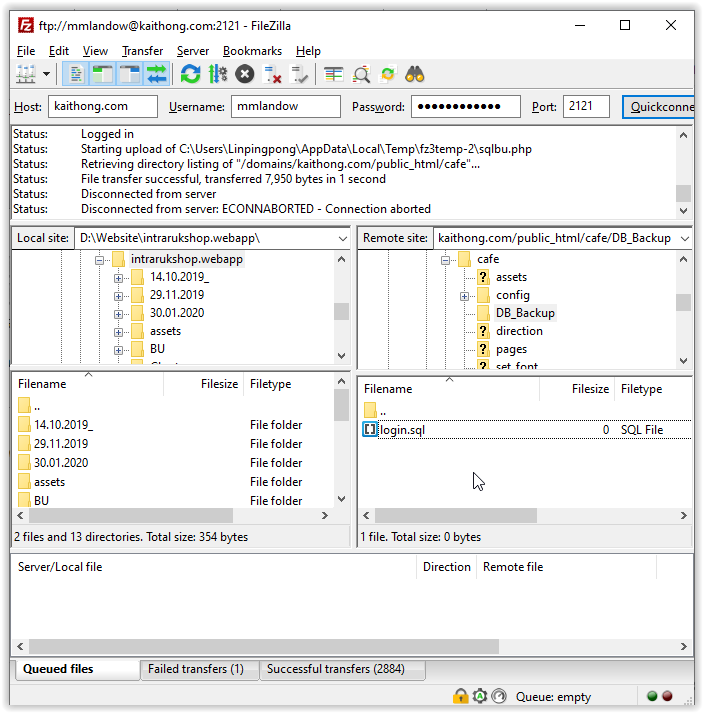
Task: Toggle synchronized browsing
Action: coord(388,74)
